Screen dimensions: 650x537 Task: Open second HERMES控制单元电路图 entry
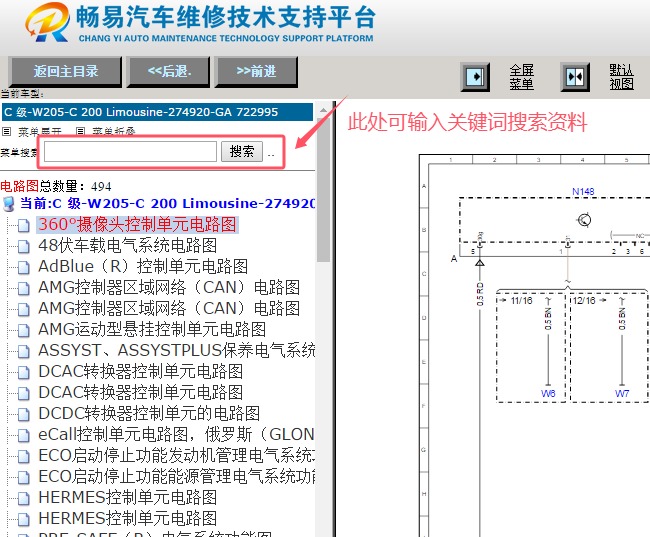pos(128,519)
